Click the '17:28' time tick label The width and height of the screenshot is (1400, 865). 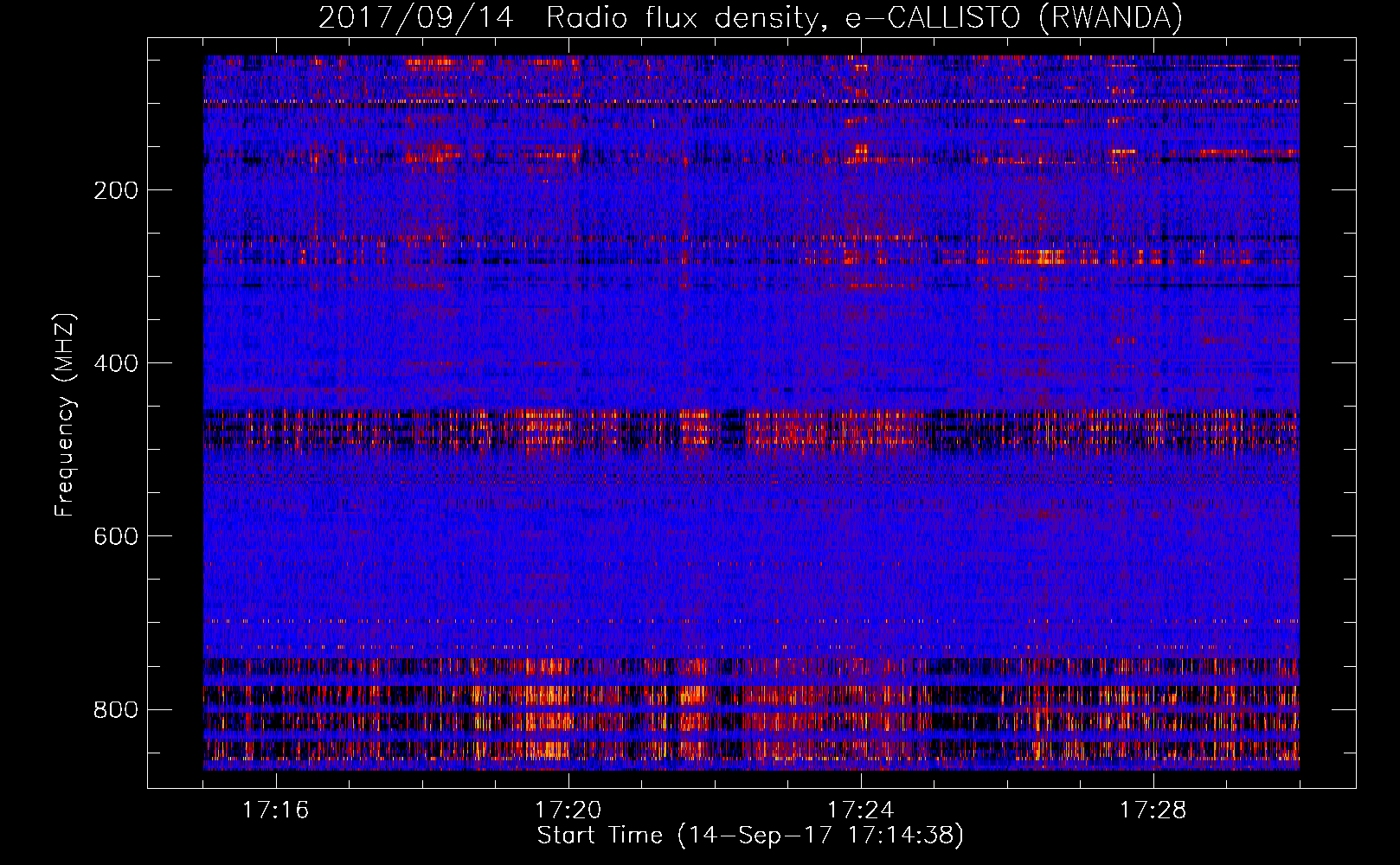point(1153,811)
